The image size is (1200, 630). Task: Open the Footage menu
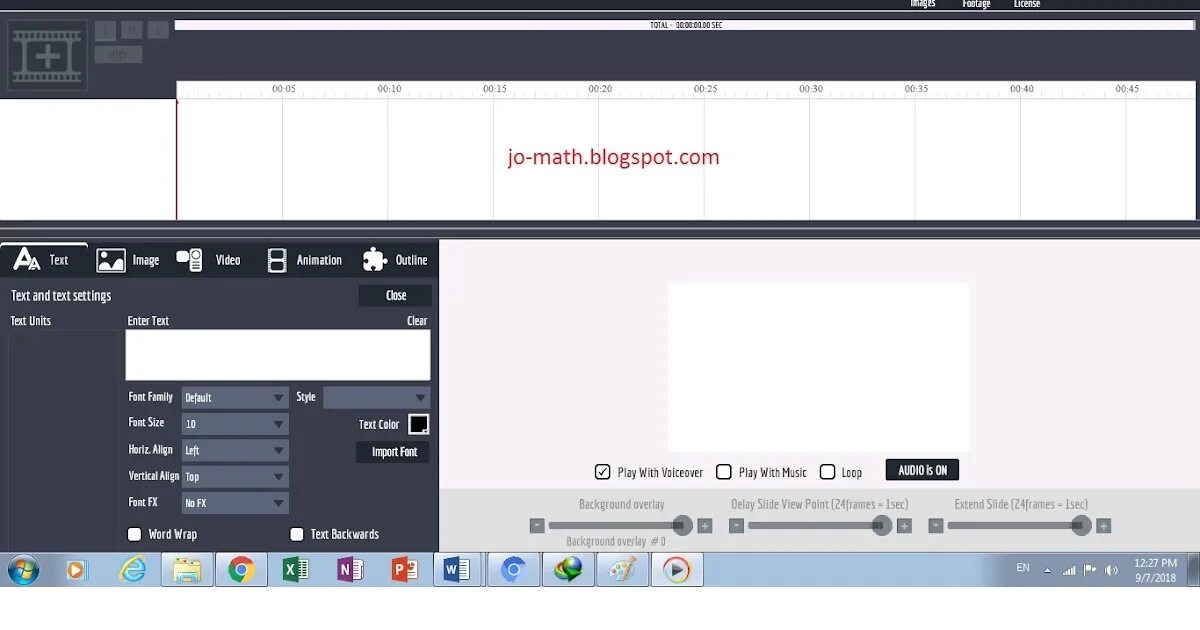point(975,4)
